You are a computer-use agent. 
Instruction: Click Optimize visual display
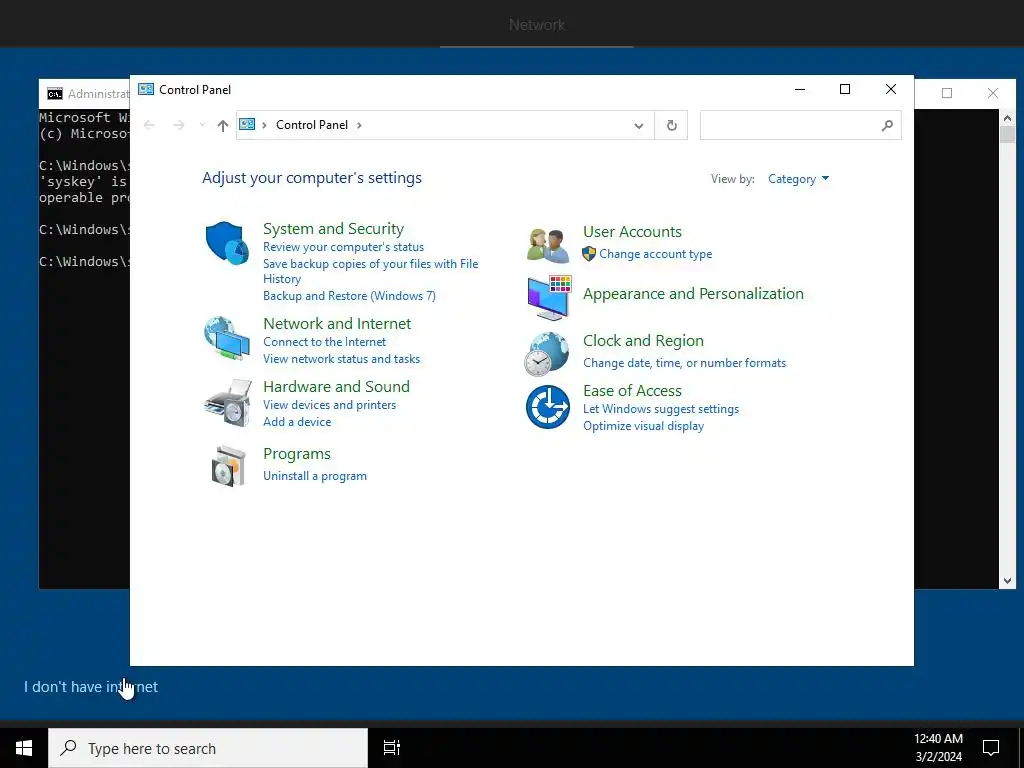click(x=643, y=426)
